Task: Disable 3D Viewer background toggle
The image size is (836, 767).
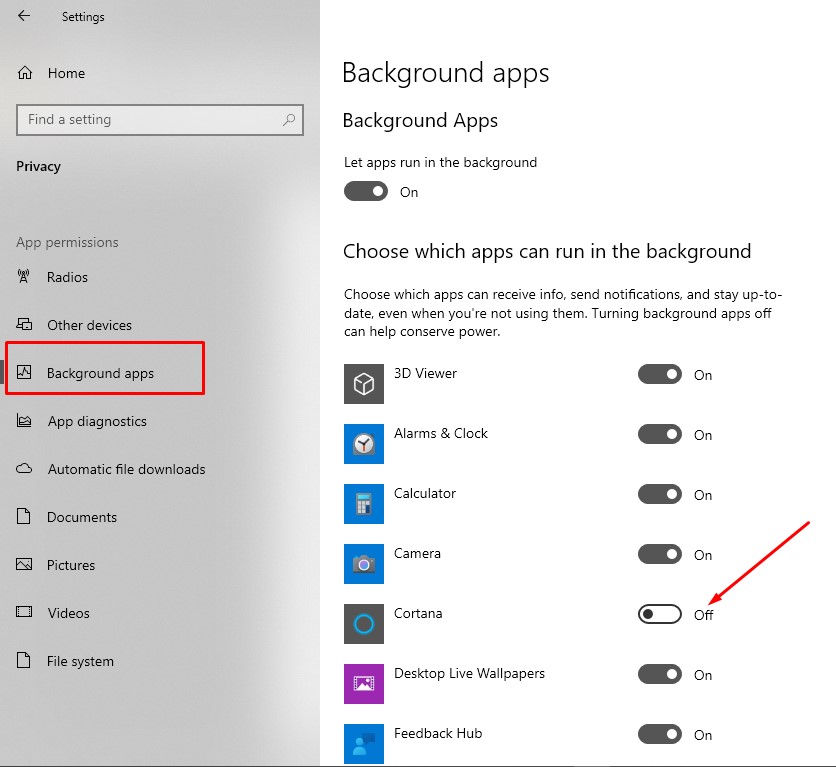Action: click(x=660, y=374)
